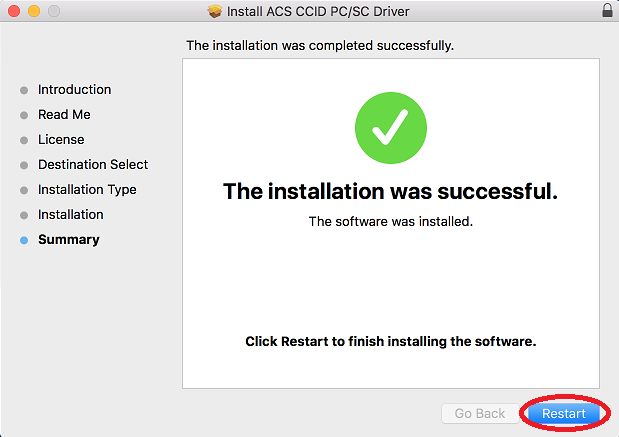Select the Installation step
Image resolution: width=619 pixels, height=437 pixels.
pos(71,214)
